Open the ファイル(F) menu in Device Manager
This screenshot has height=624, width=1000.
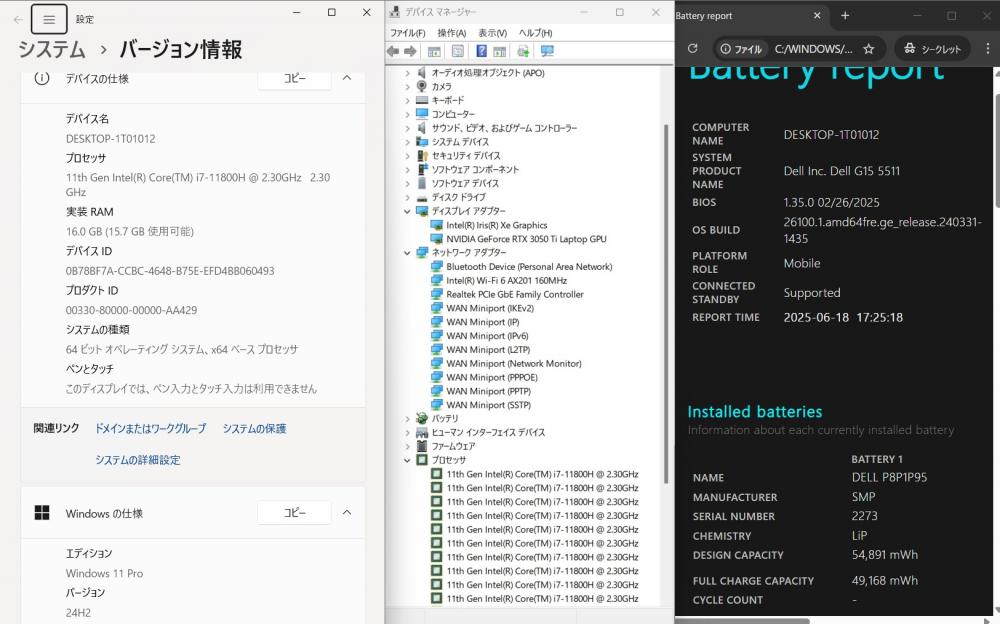click(x=408, y=33)
